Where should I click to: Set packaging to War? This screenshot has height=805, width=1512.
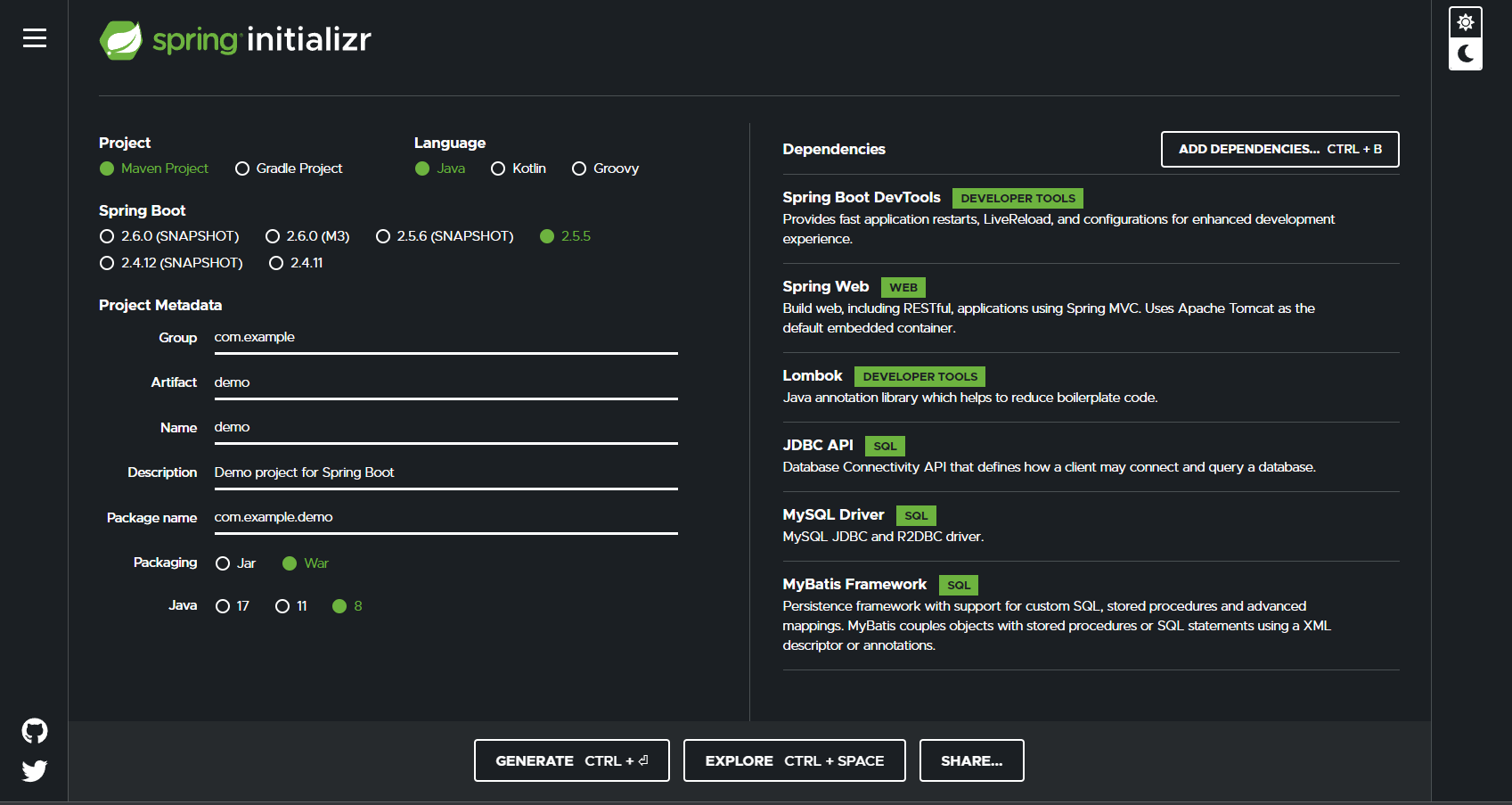[306, 563]
